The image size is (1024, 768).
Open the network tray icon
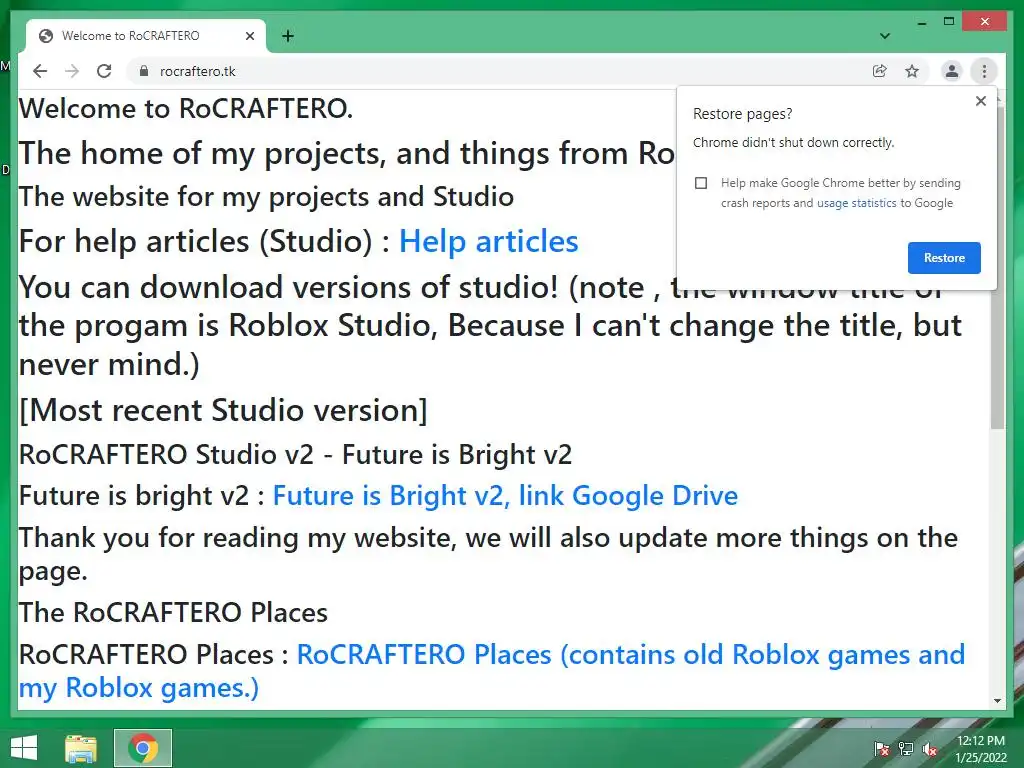(x=906, y=749)
